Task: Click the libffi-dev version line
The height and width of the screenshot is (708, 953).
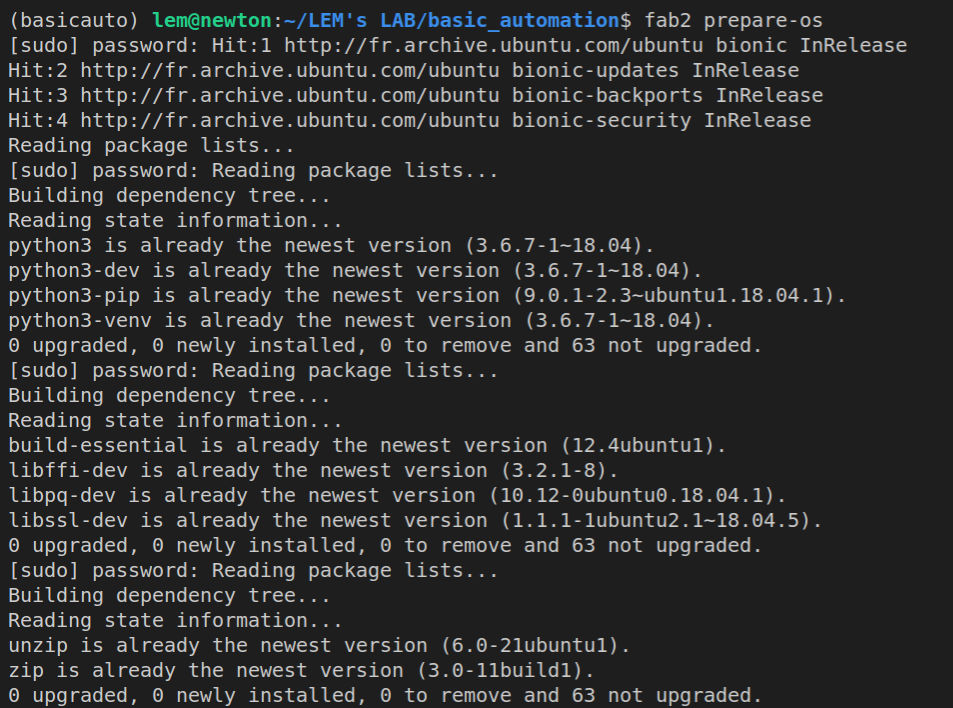Action: pos(313,470)
